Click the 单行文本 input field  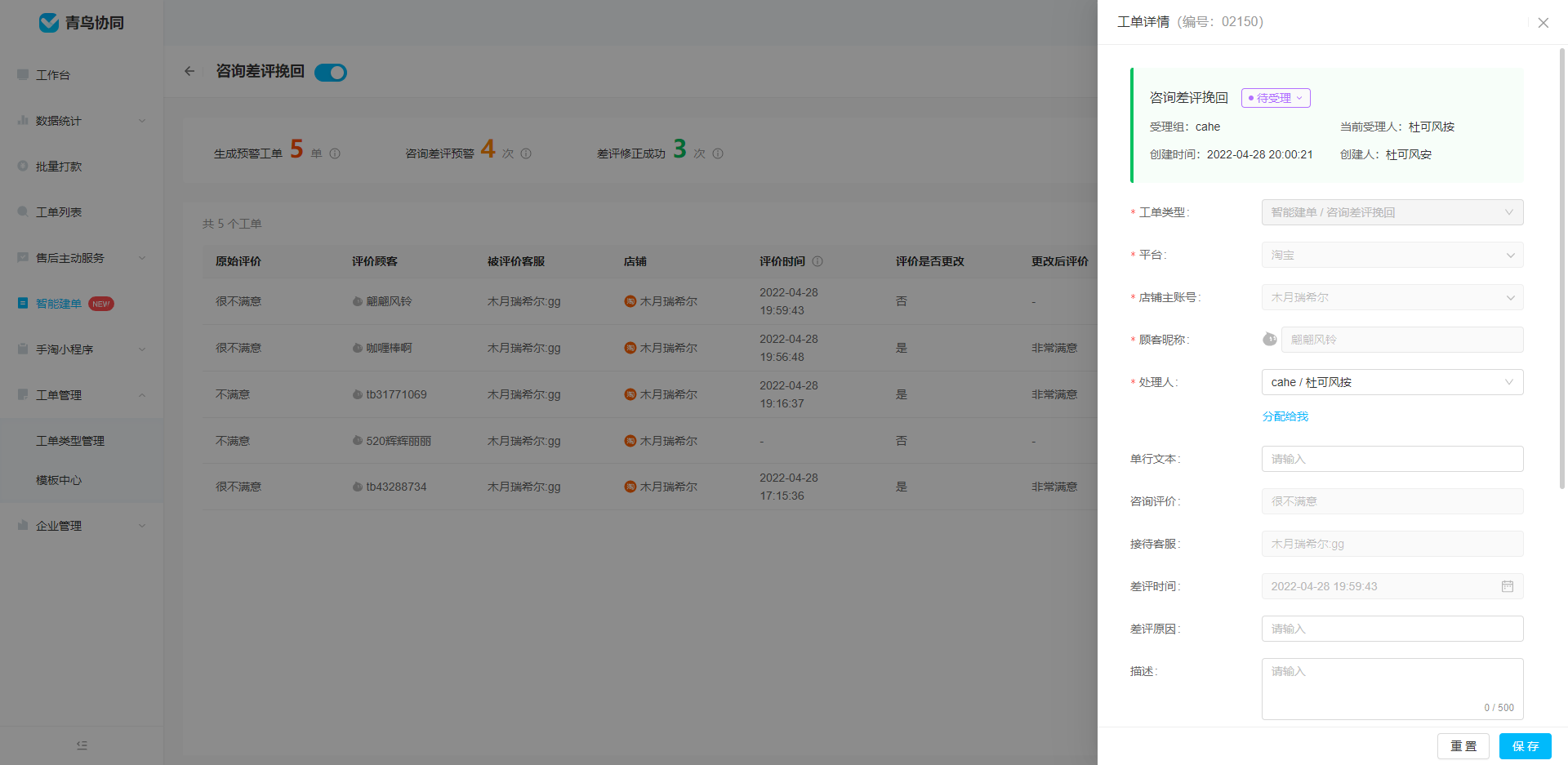point(1392,459)
